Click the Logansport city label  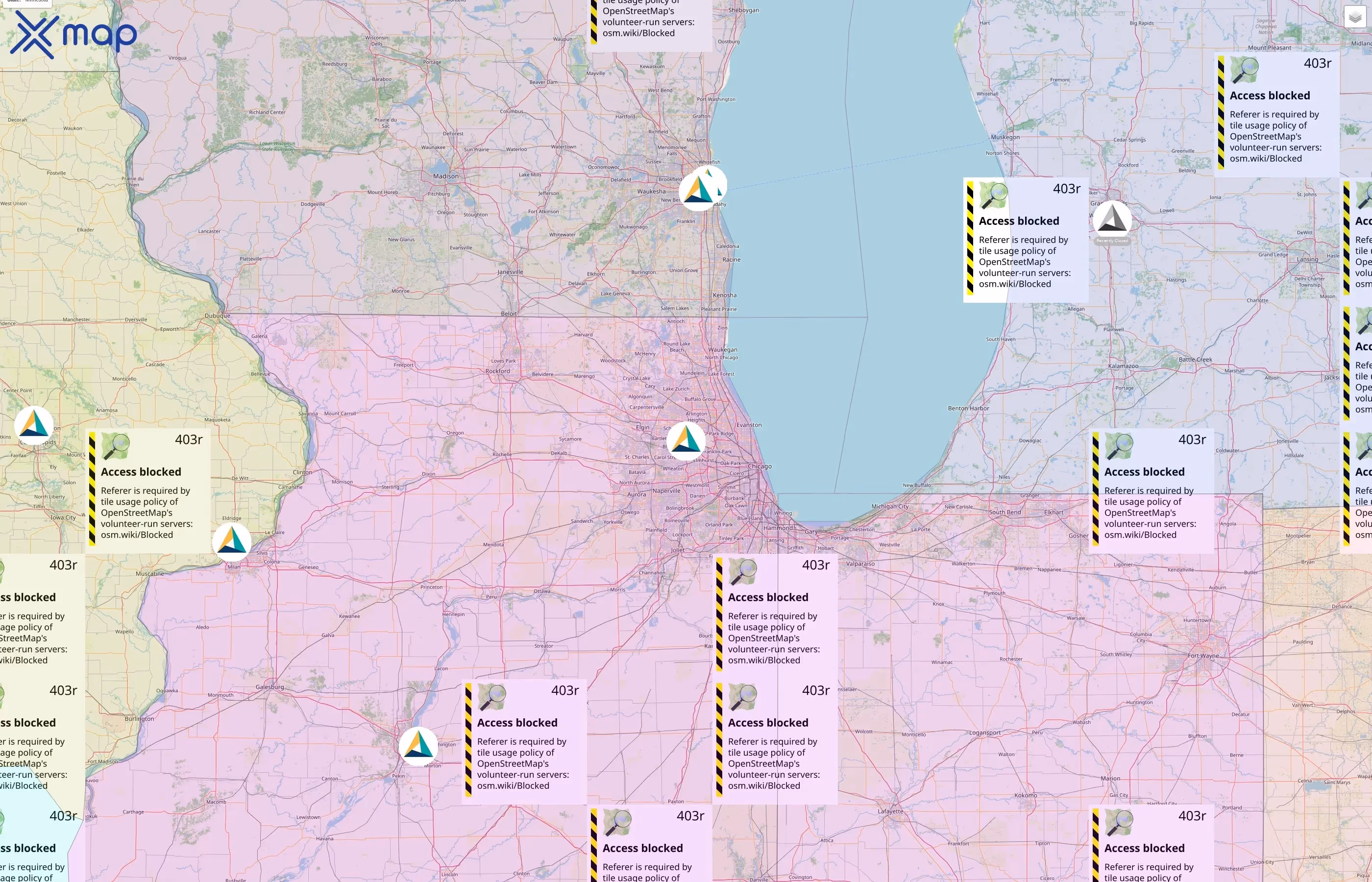(985, 733)
